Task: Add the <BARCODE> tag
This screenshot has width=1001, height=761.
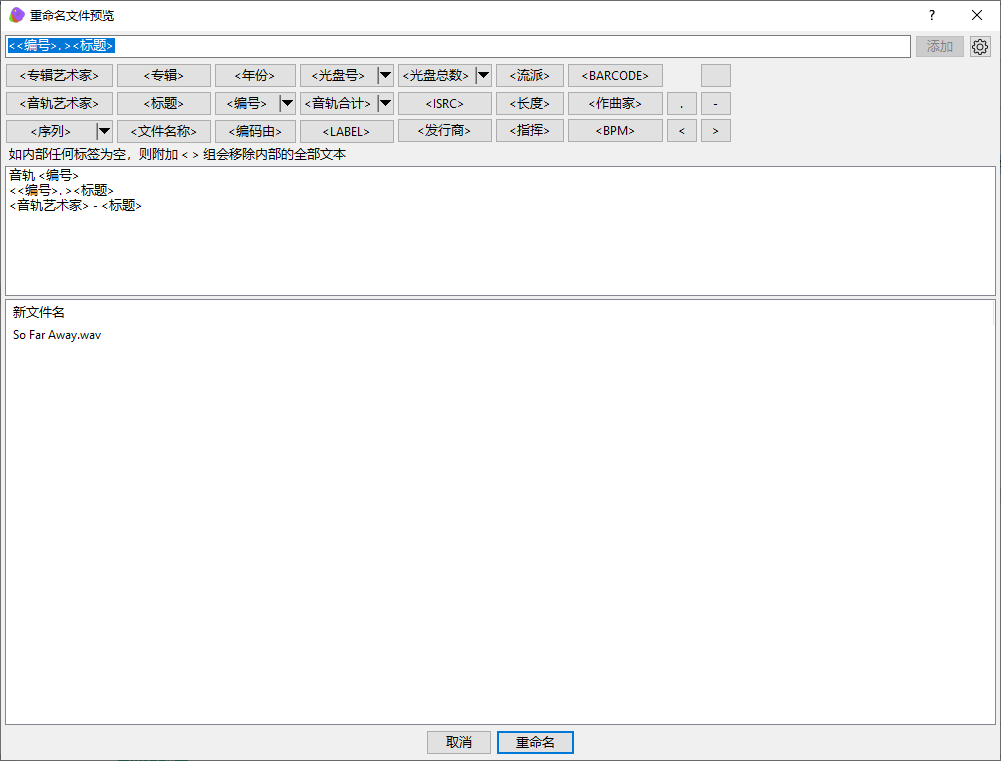Action: [x=615, y=75]
